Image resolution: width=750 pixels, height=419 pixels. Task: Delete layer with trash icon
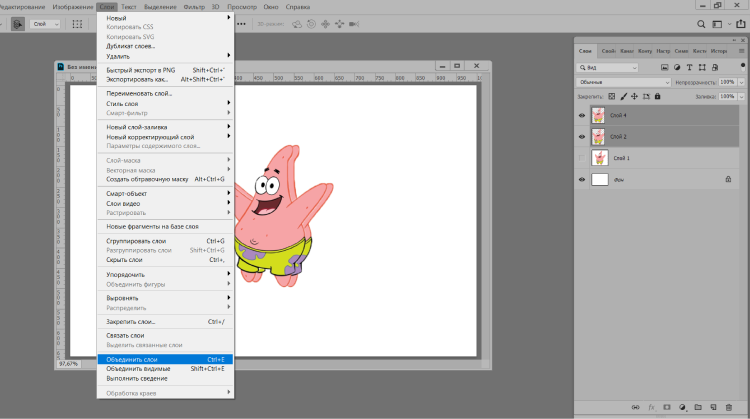728,408
